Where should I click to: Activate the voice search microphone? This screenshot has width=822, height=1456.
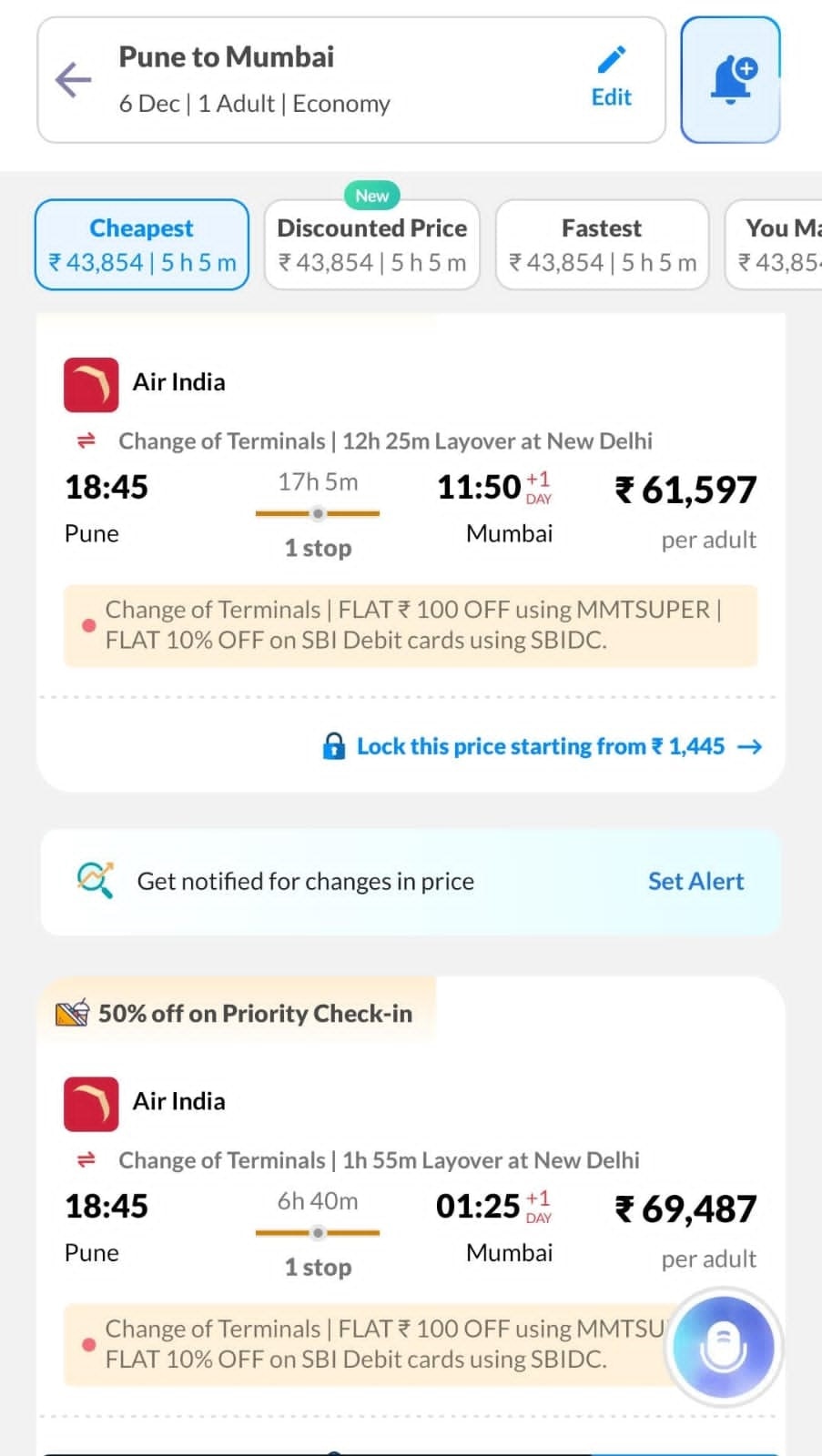tap(723, 1348)
